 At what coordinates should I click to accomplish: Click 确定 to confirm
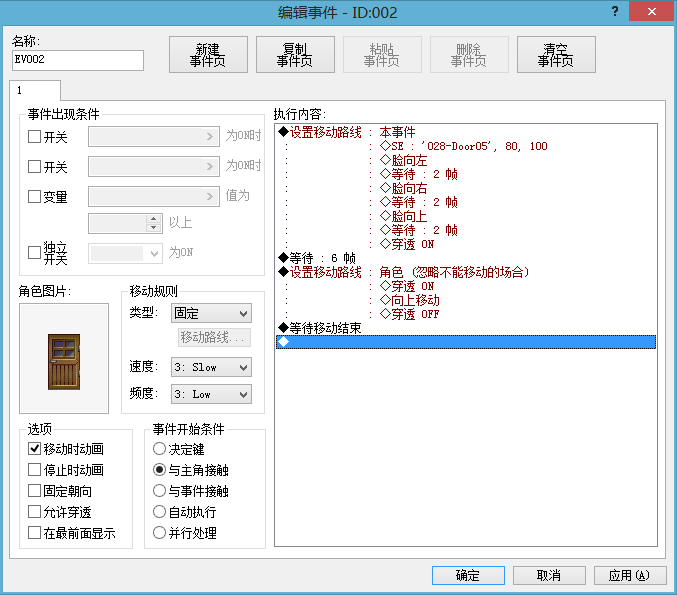[468, 576]
